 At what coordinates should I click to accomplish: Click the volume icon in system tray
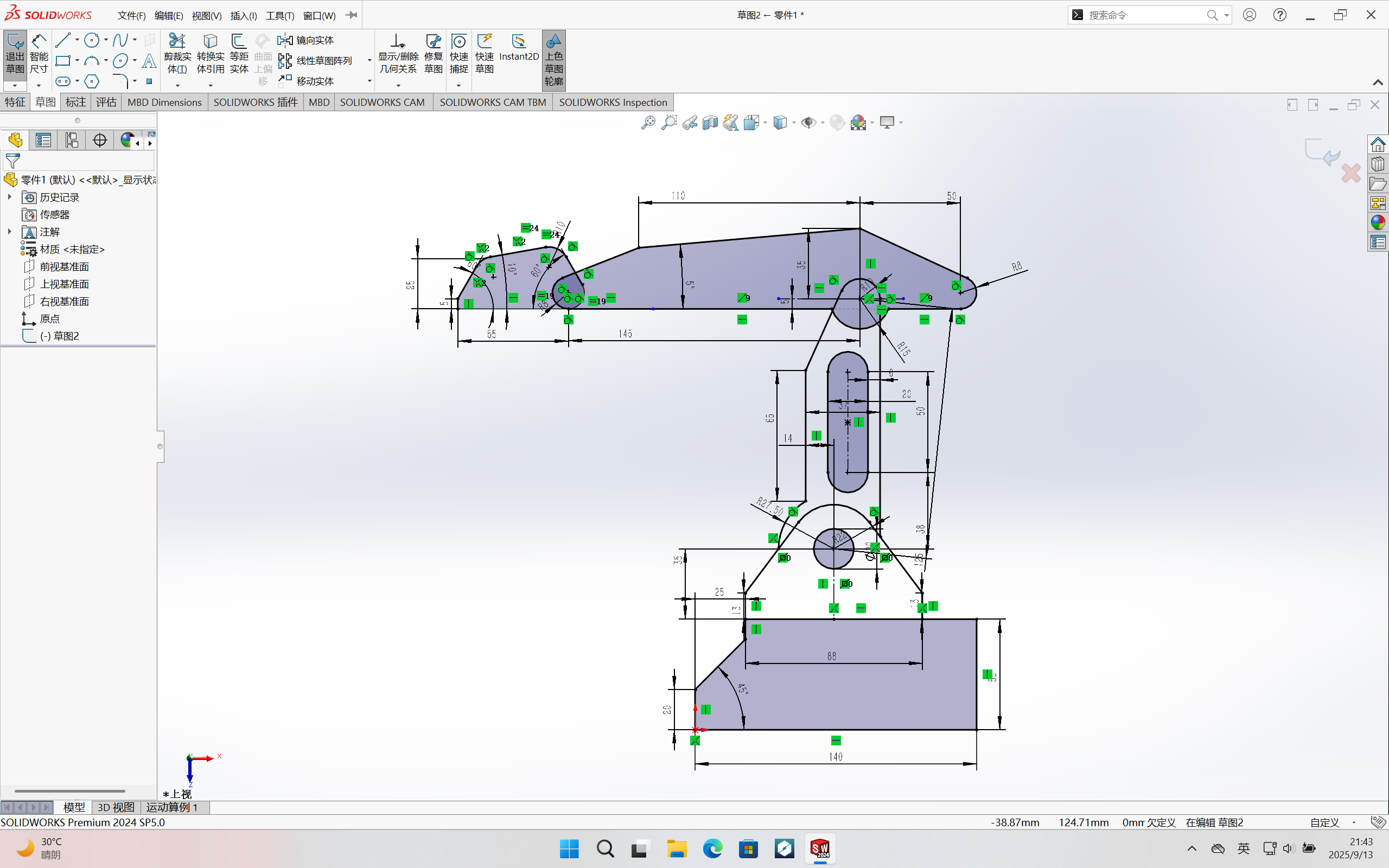point(1289,848)
